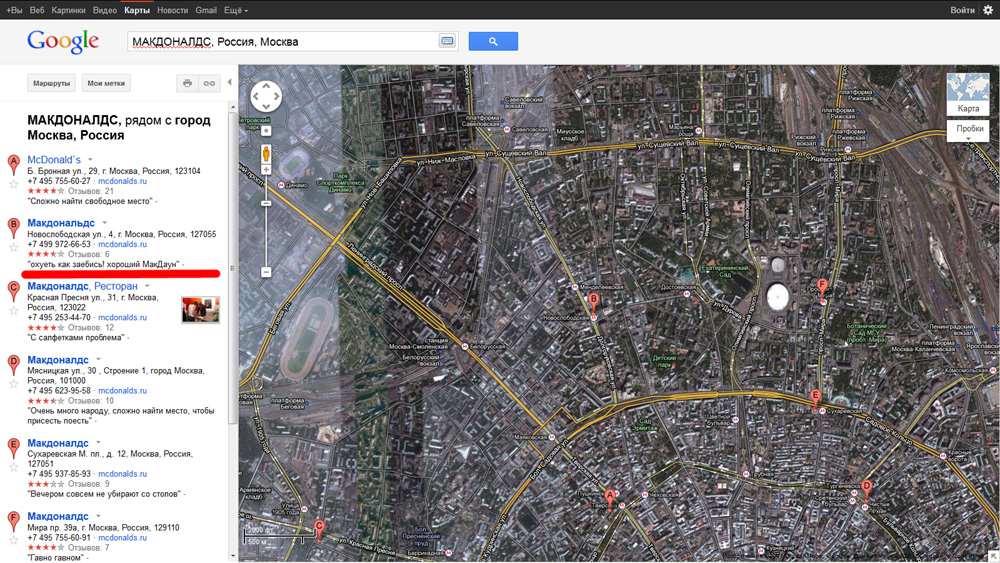The image size is (1000, 563).
Task: Click the map pan compass control
Action: click(x=266, y=97)
